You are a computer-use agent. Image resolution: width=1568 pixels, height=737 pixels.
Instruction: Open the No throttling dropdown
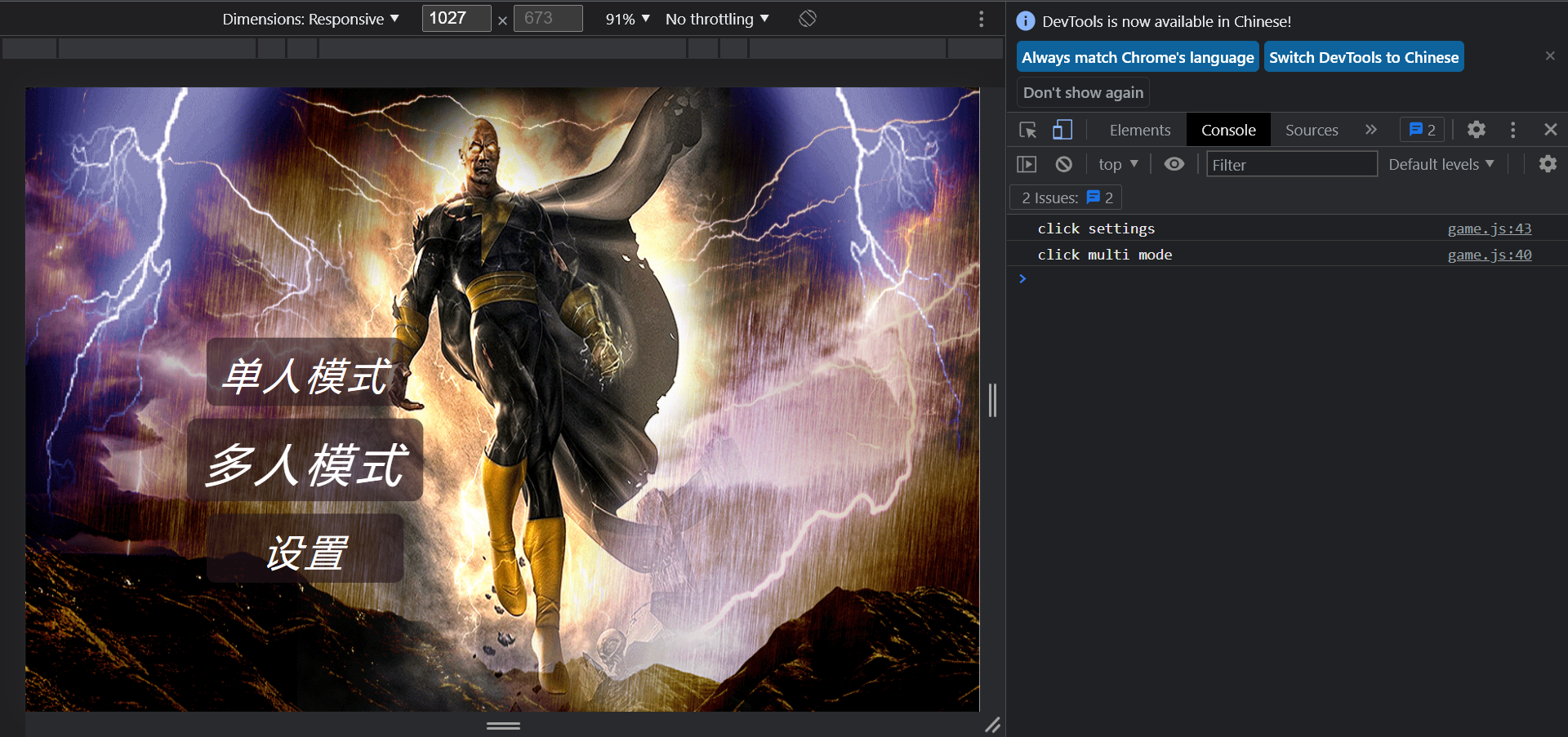click(x=717, y=19)
